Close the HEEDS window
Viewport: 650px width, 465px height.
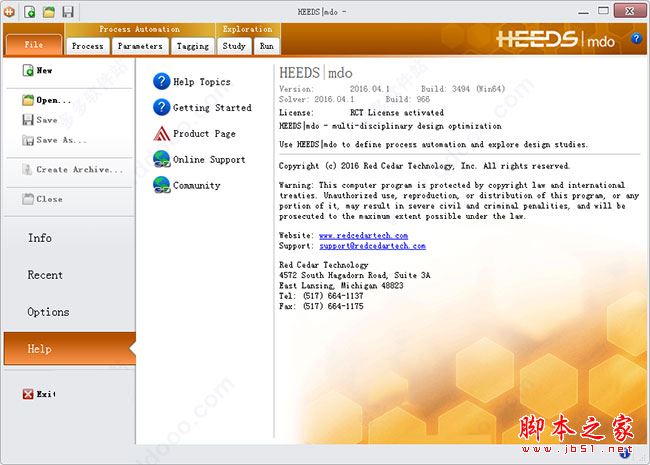coord(629,11)
